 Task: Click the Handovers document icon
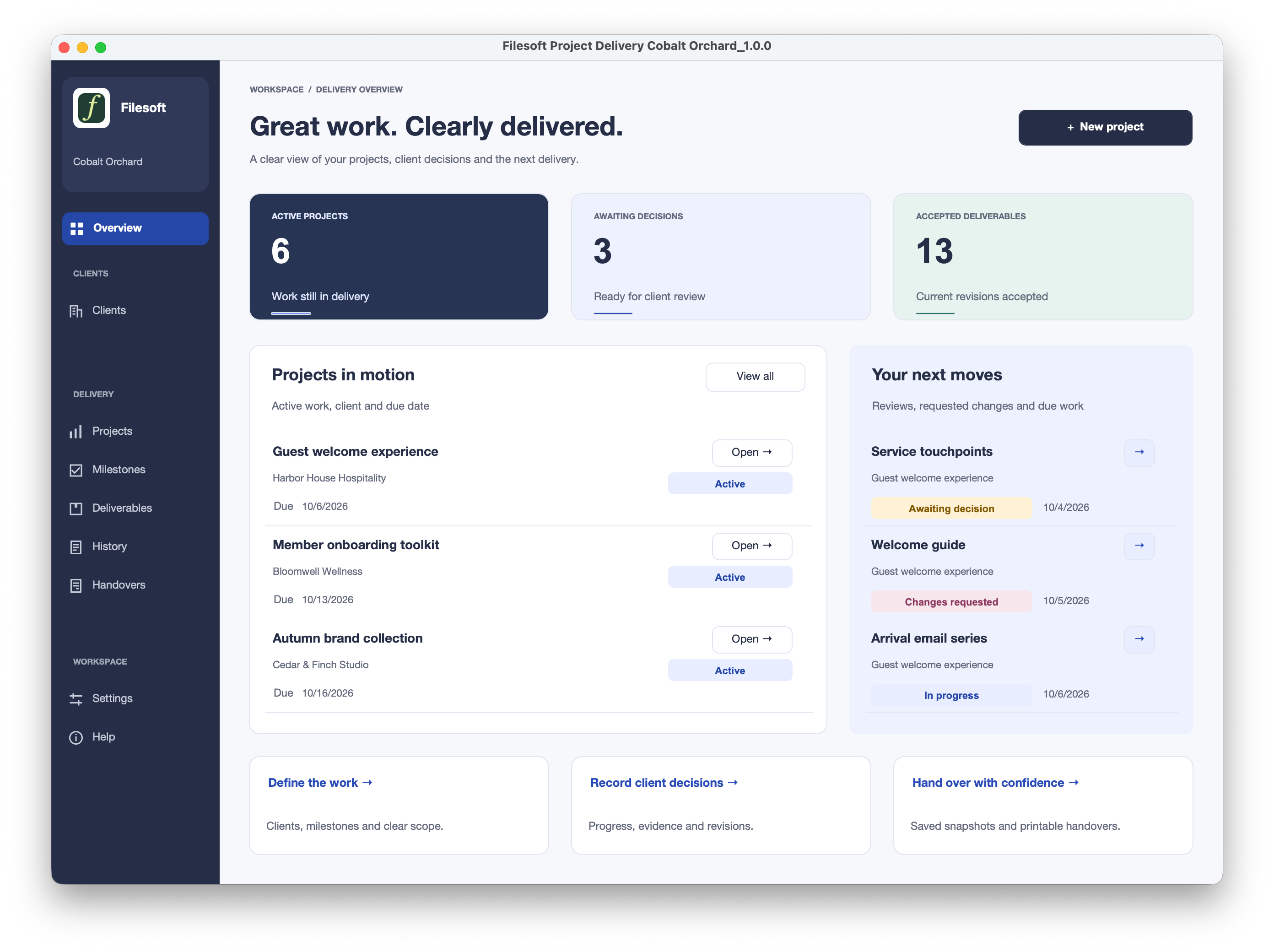click(76, 586)
